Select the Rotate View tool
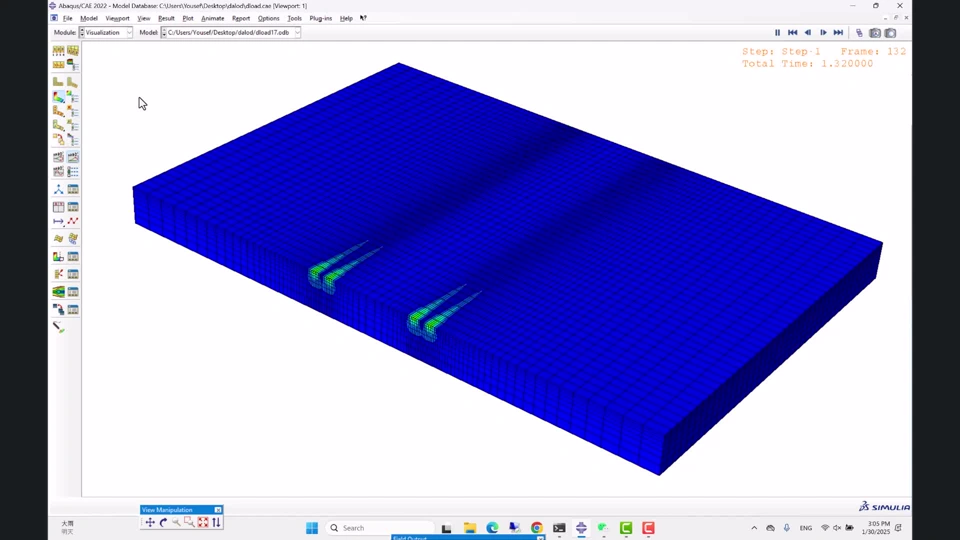960x540 pixels. click(163, 522)
